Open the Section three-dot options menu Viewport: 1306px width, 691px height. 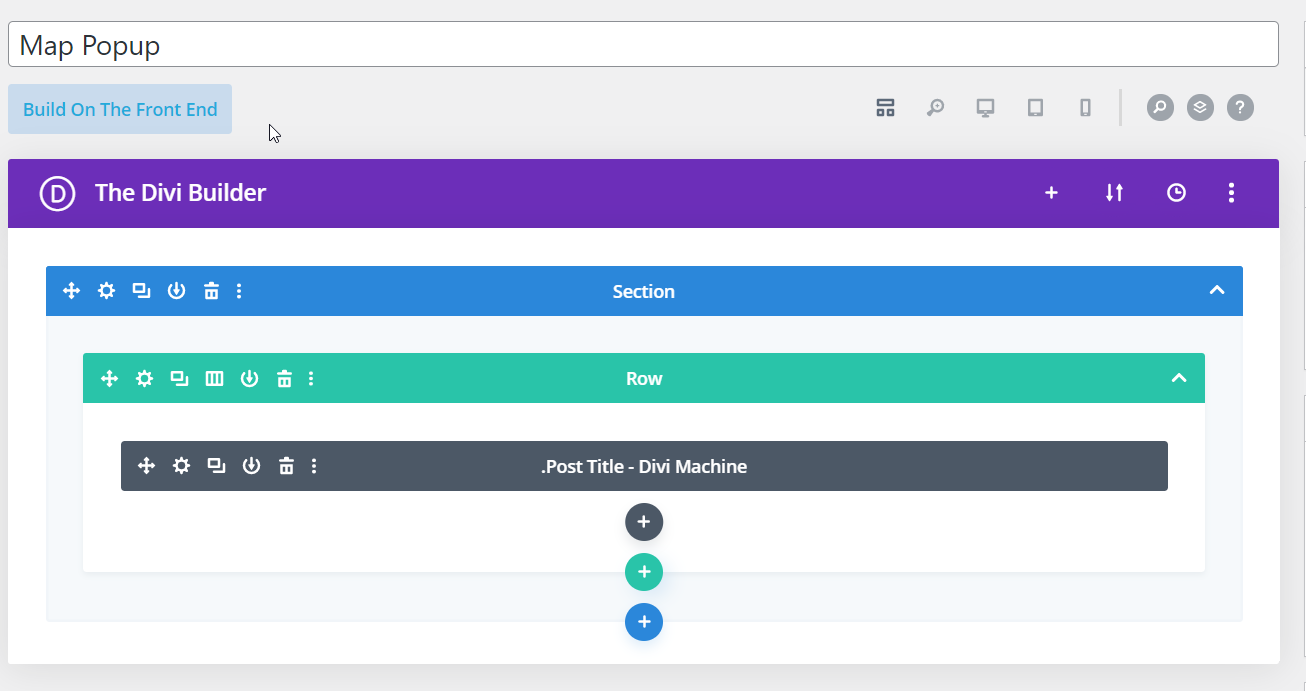click(x=239, y=290)
